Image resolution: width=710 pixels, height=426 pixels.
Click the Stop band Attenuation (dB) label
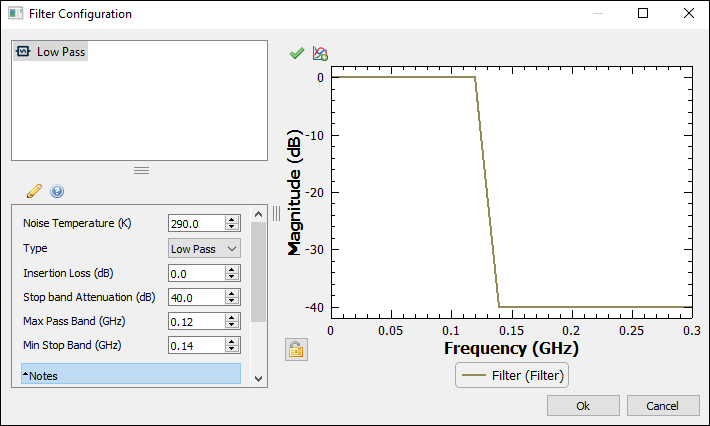(x=89, y=297)
